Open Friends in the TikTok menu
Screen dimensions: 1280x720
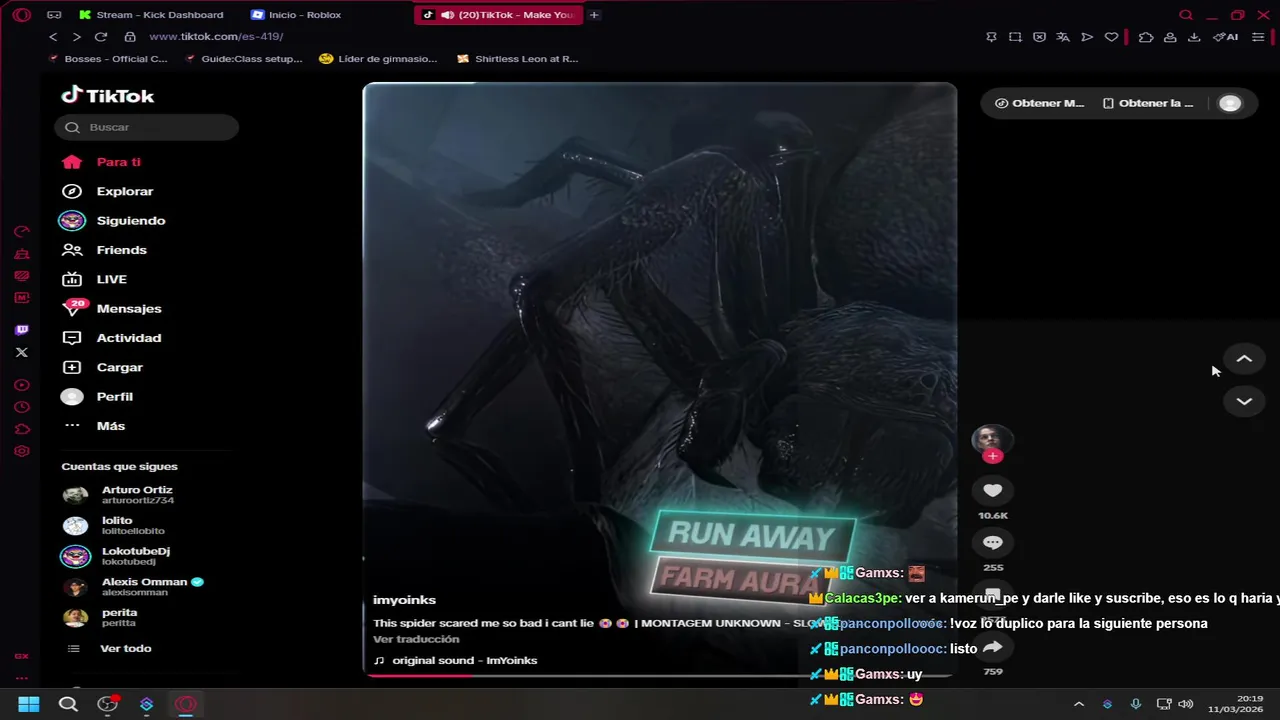(104, 250)
